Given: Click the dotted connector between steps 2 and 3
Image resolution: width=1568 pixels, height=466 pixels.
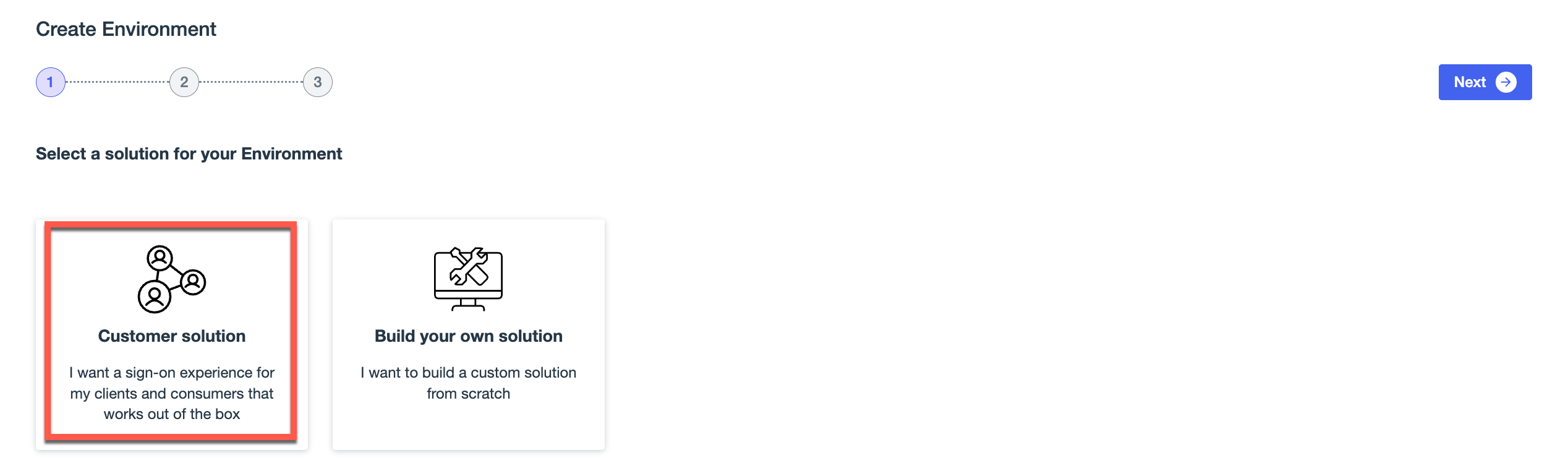Looking at the screenshot, I should (x=251, y=82).
